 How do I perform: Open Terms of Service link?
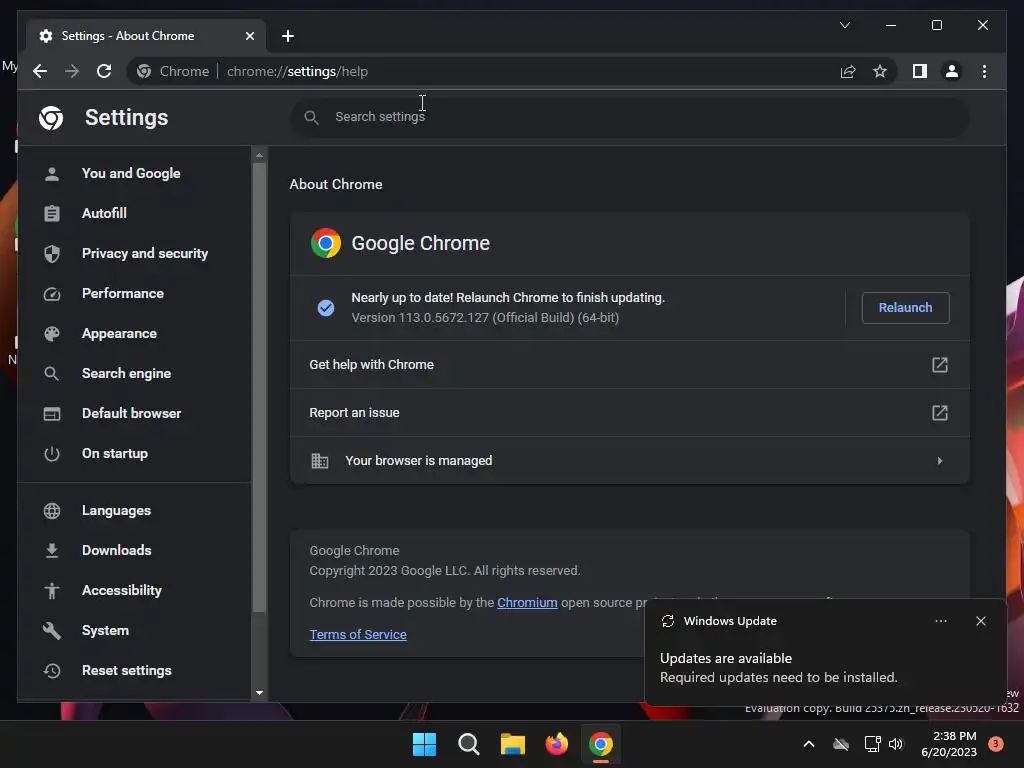358,634
